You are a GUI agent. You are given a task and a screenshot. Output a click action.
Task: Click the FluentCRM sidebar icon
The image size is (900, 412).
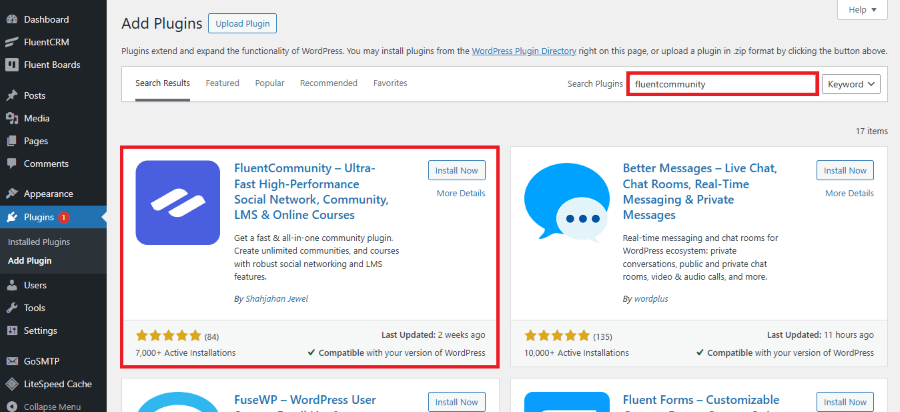11,42
